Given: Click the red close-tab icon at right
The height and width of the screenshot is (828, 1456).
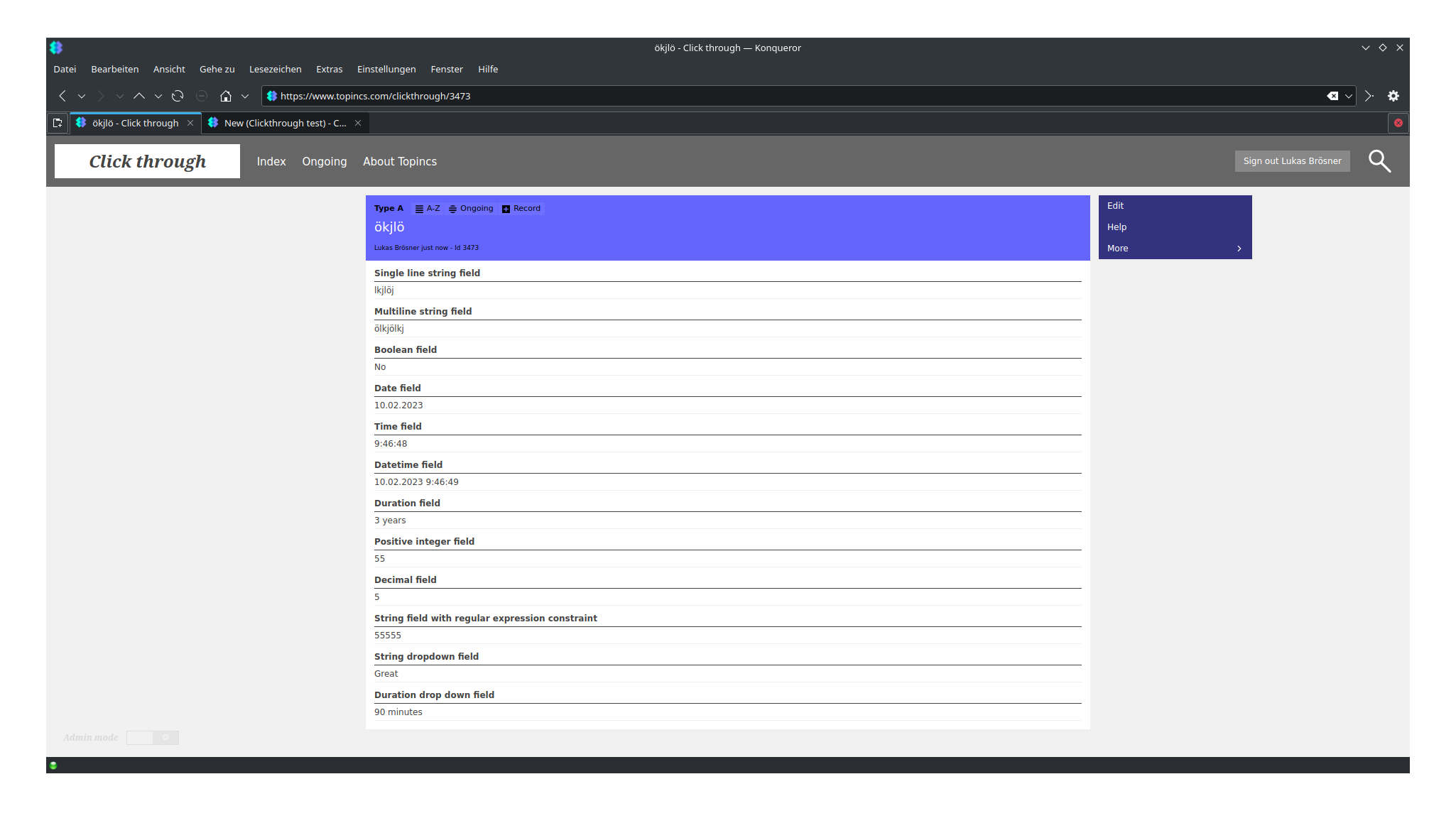Looking at the screenshot, I should click(1398, 123).
